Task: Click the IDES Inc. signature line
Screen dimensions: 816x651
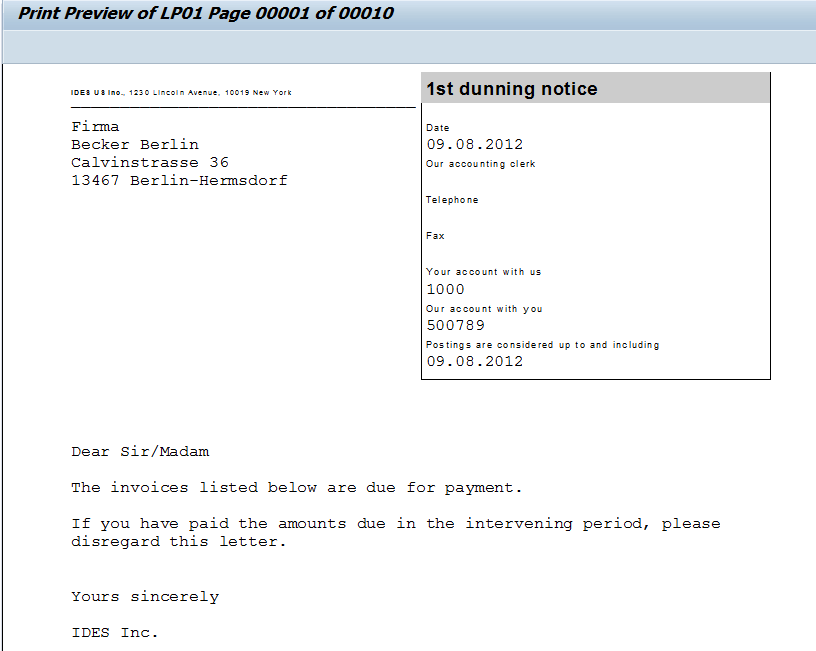Action: click(x=115, y=632)
